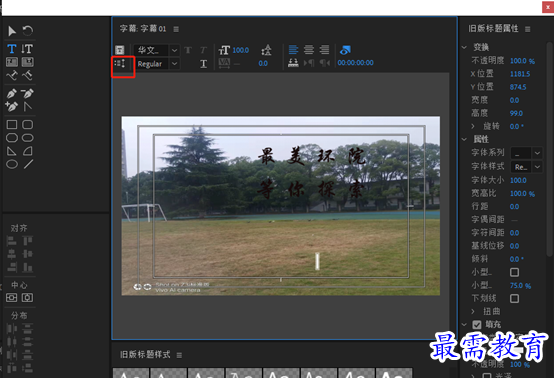Open 字体系列 dropdown in properties panel
554x378 pixels.
click(526, 153)
